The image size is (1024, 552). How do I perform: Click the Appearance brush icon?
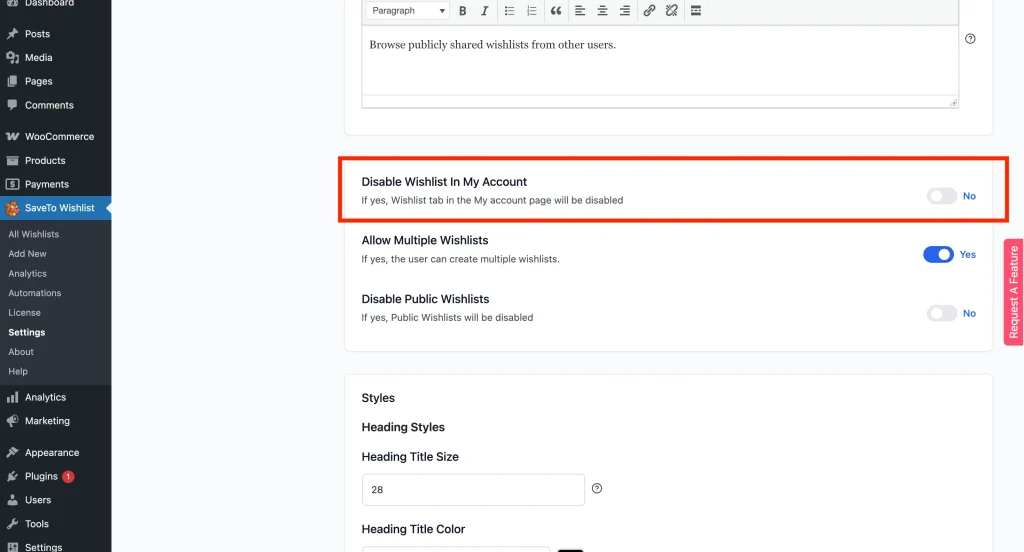click(12, 452)
